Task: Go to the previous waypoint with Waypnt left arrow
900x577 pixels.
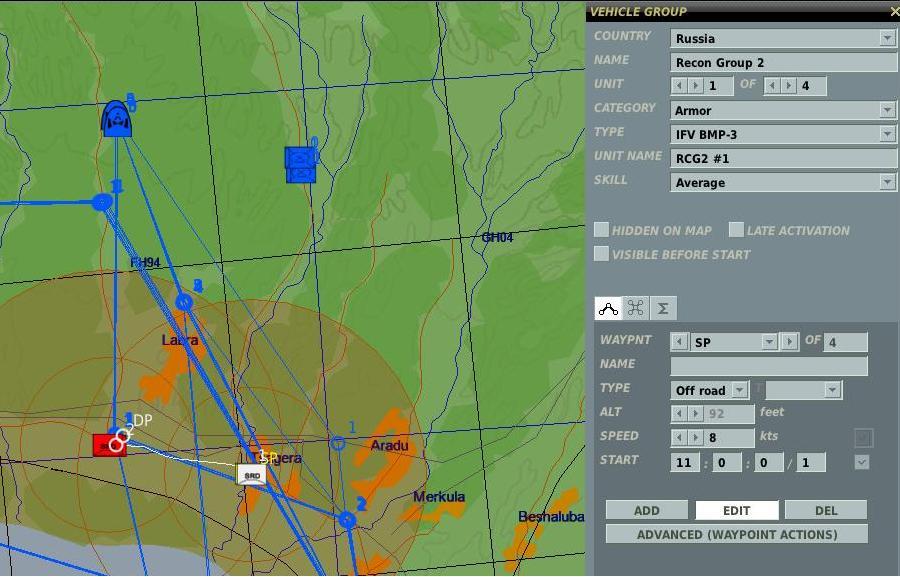Action: [679, 342]
